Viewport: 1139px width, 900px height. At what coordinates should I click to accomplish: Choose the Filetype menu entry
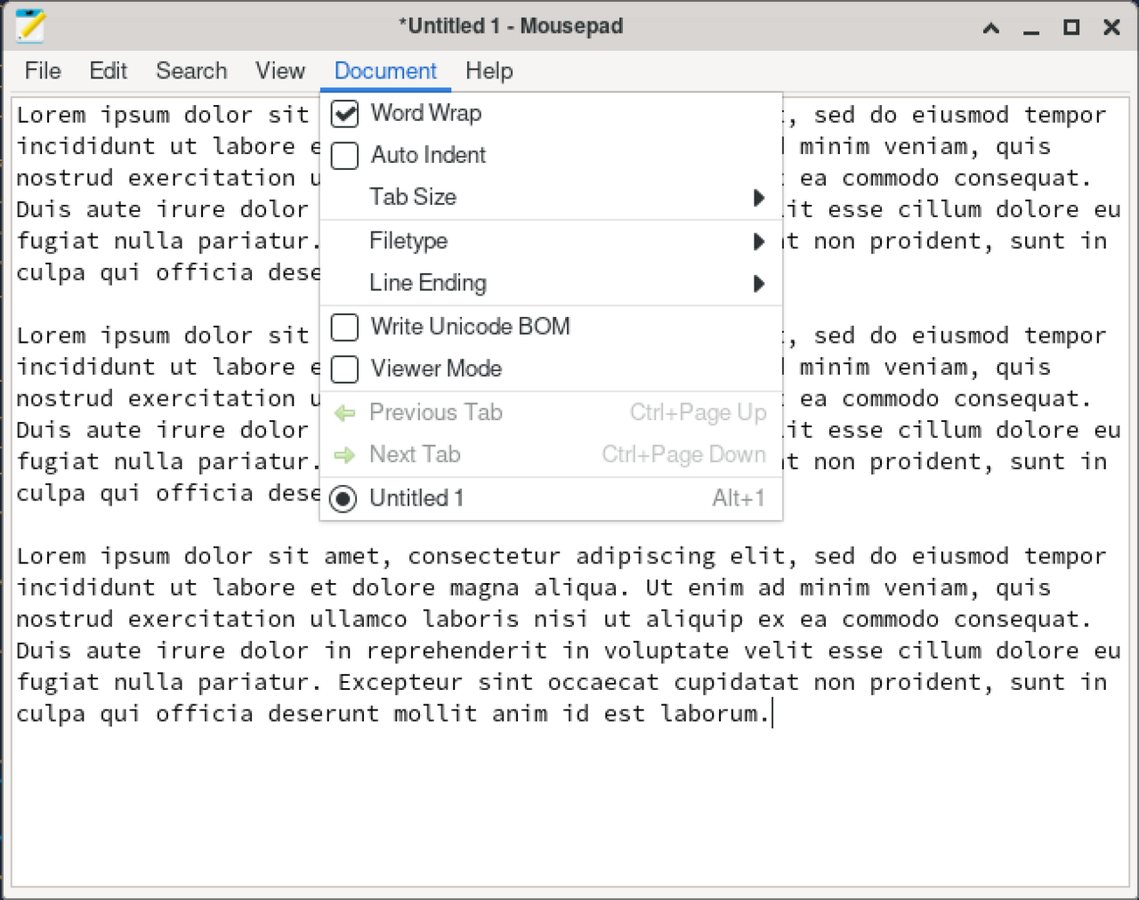click(551, 241)
